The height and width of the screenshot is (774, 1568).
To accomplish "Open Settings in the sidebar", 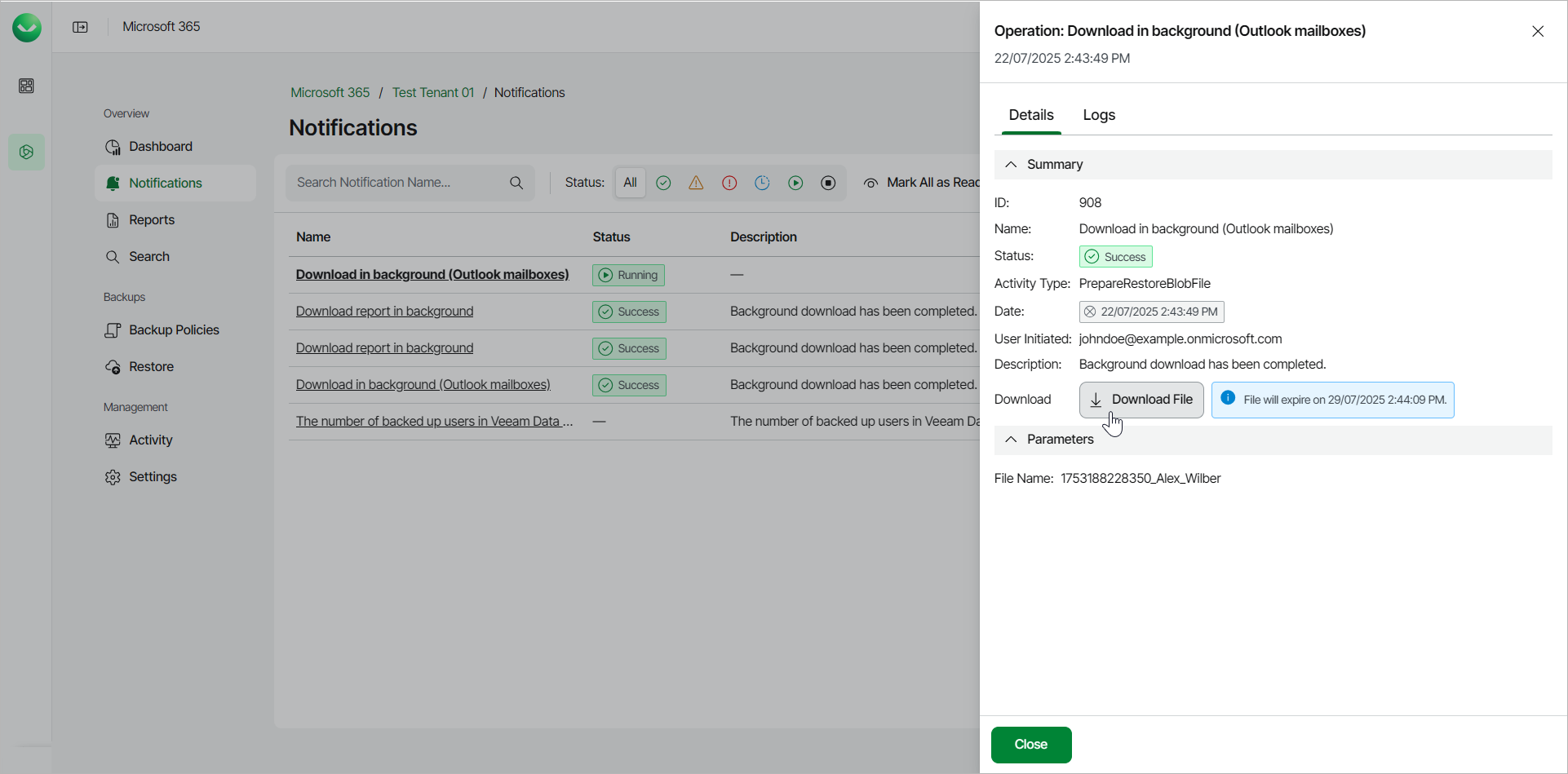I will (175, 477).
